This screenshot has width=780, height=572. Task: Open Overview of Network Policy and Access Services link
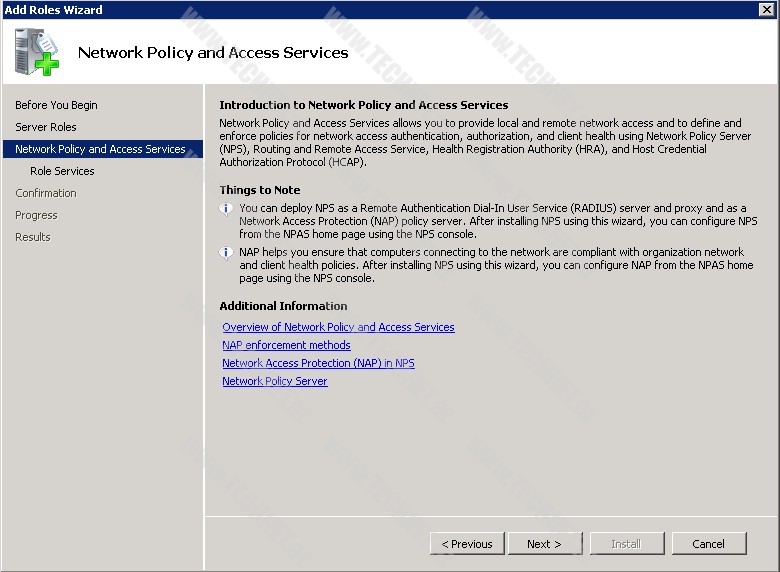(x=338, y=327)
